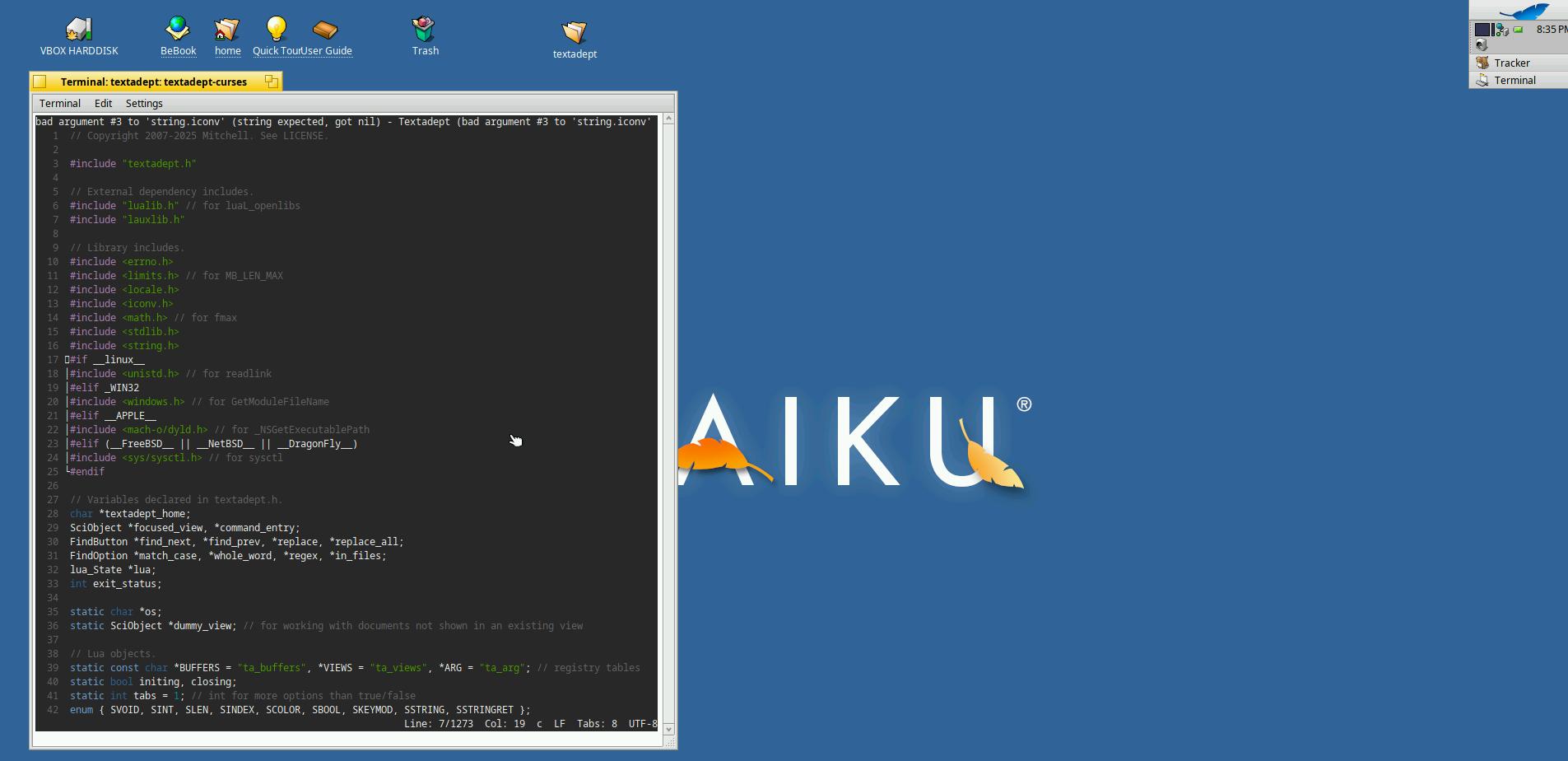Open the BeBook desktop icon

point(178,30)
